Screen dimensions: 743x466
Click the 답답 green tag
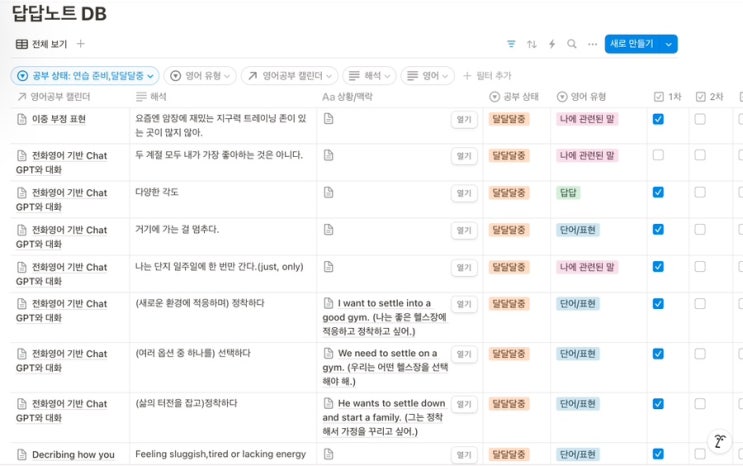pyautogui.click(x=568, y=192)
